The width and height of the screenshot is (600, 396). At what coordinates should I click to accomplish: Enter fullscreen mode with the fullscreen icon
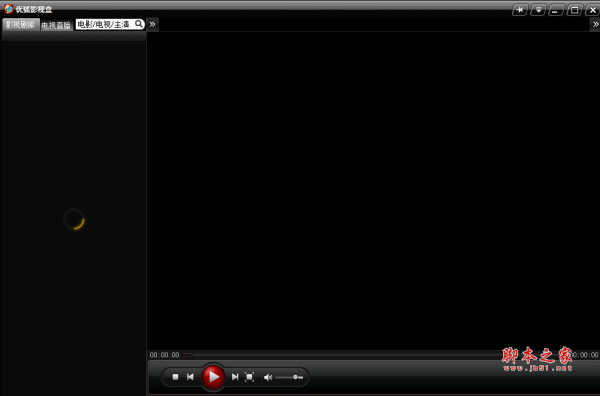pos(249,377)
